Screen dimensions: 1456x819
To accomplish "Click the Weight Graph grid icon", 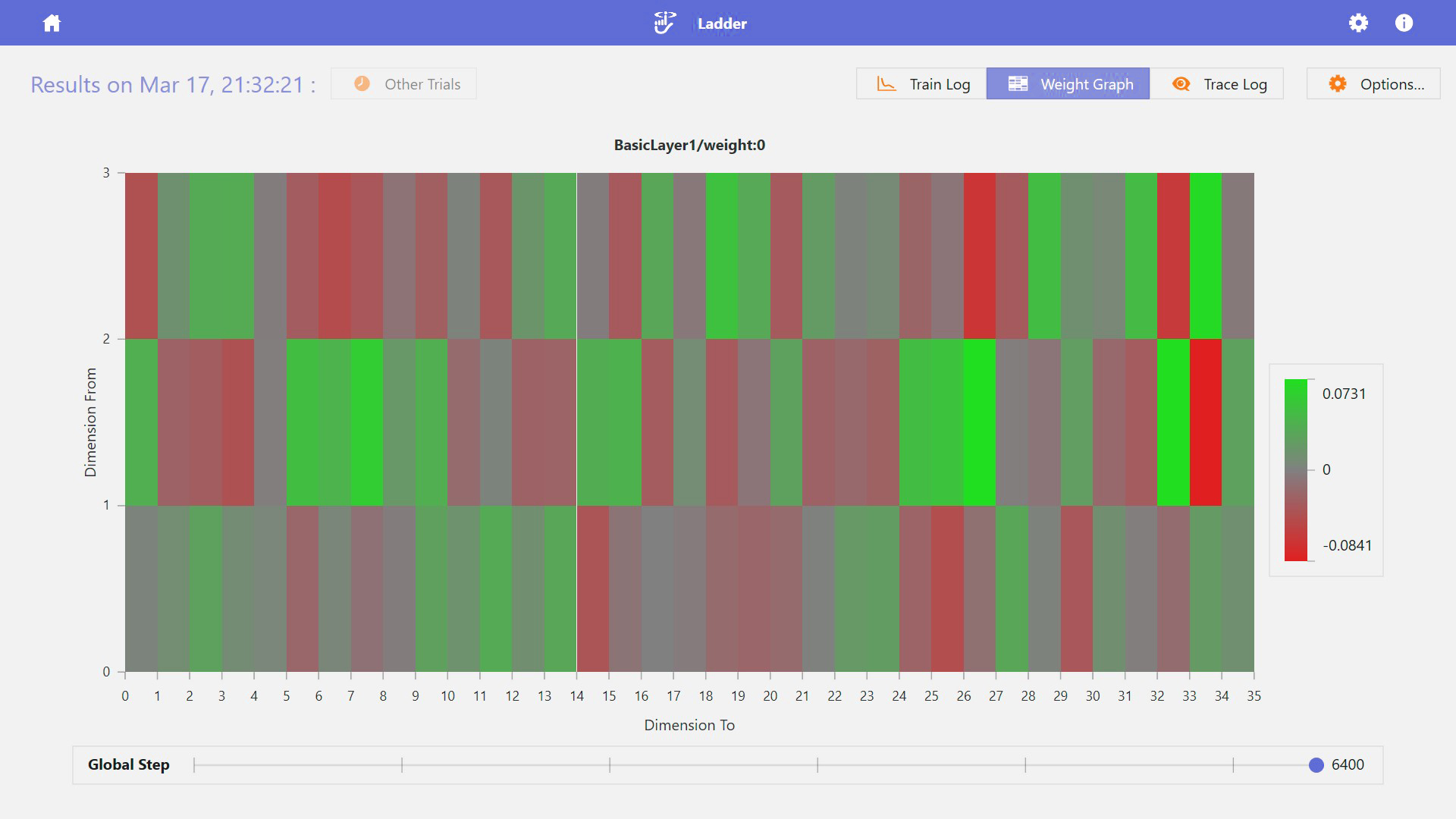I will (1018, 84).
